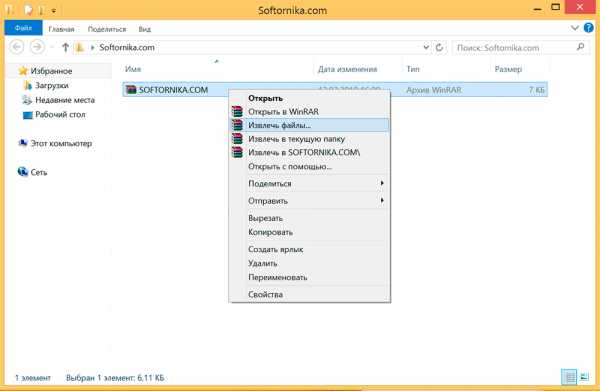Viewport: 600px width, 391px height.
Task: Click the Сеть network icon
Action: coord(23,172)
